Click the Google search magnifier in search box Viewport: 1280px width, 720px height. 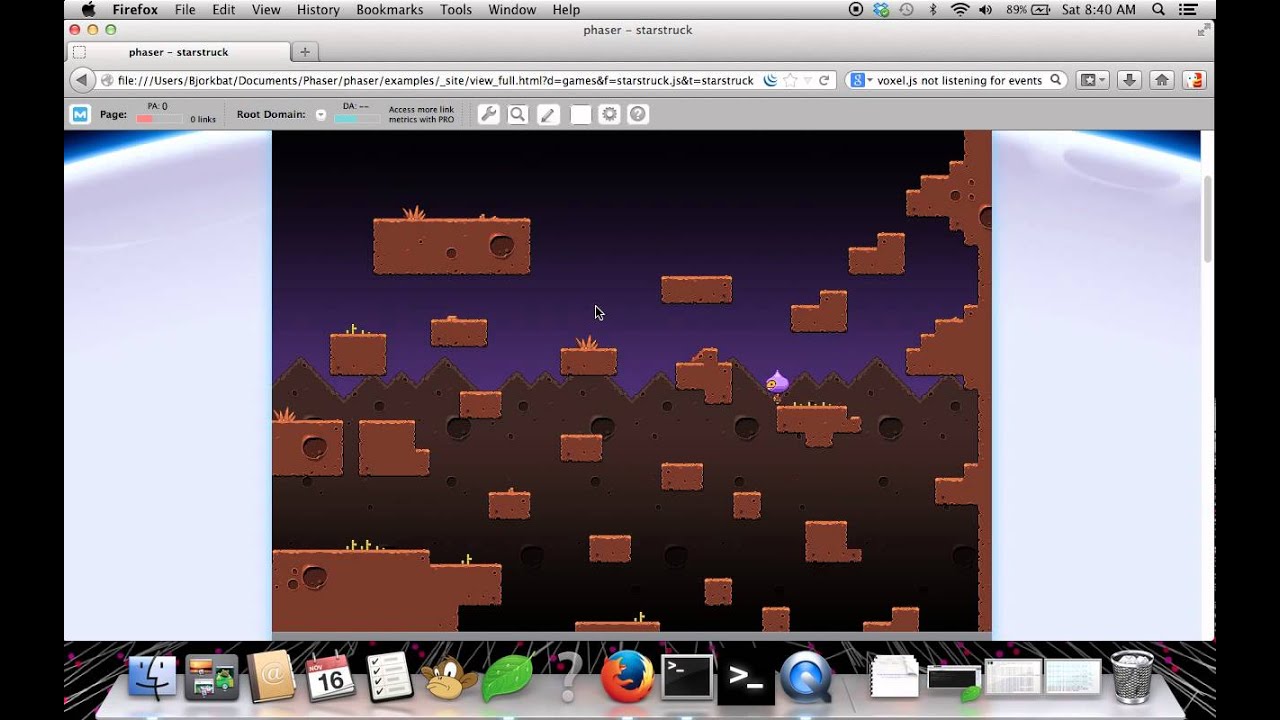point(1055,80)
